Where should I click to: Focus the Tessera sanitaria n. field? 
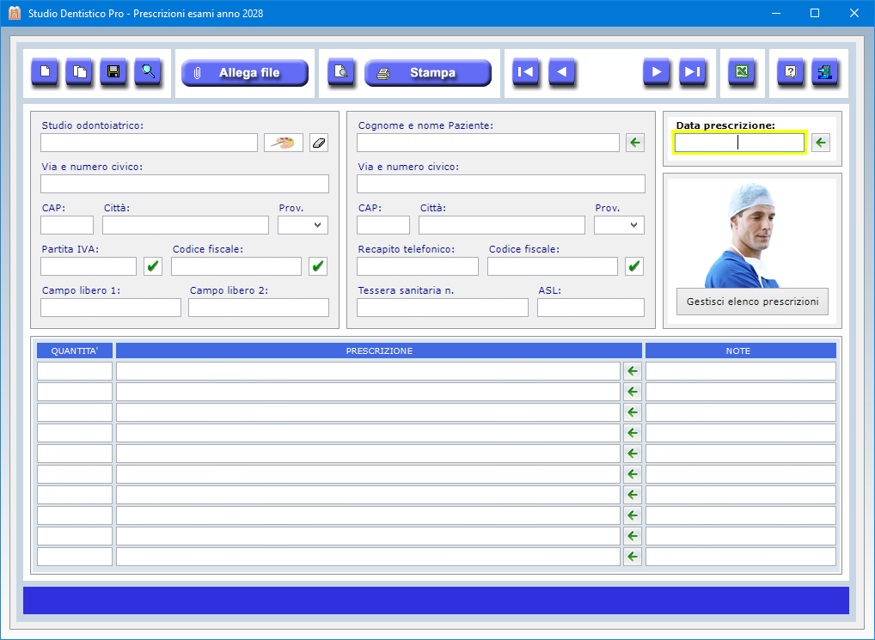point(443,307)
